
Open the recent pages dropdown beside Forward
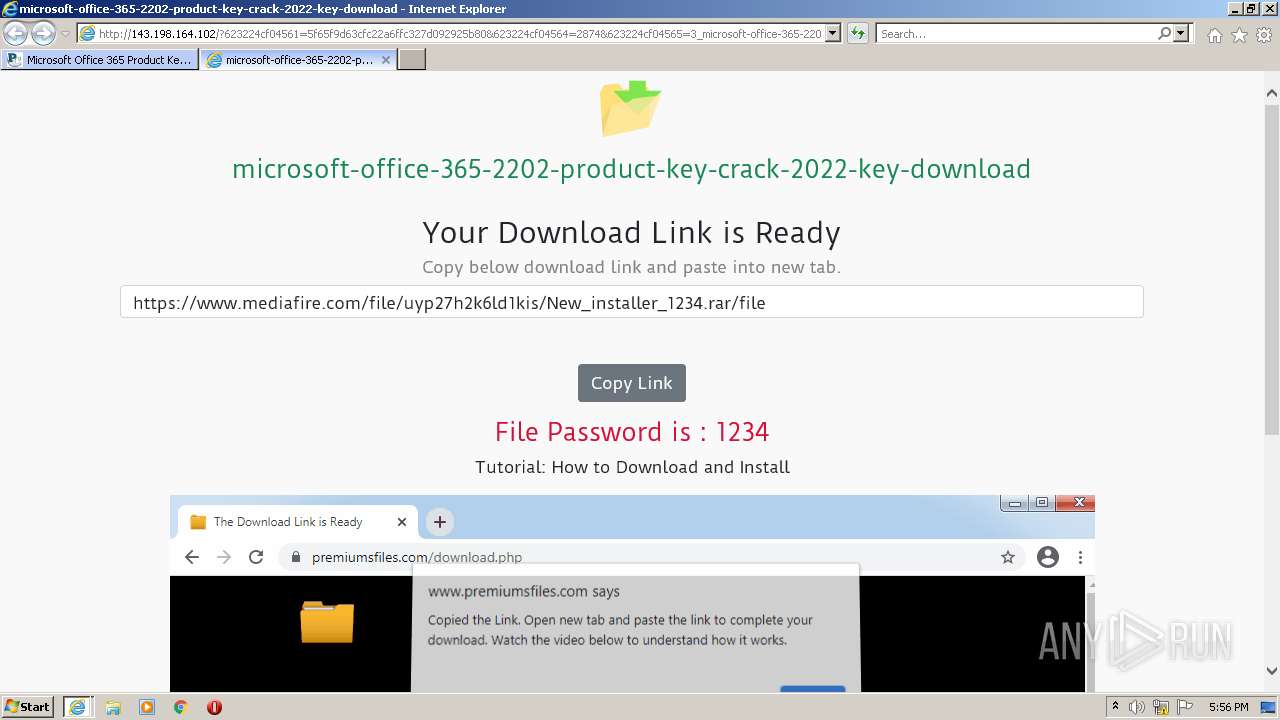65,34
